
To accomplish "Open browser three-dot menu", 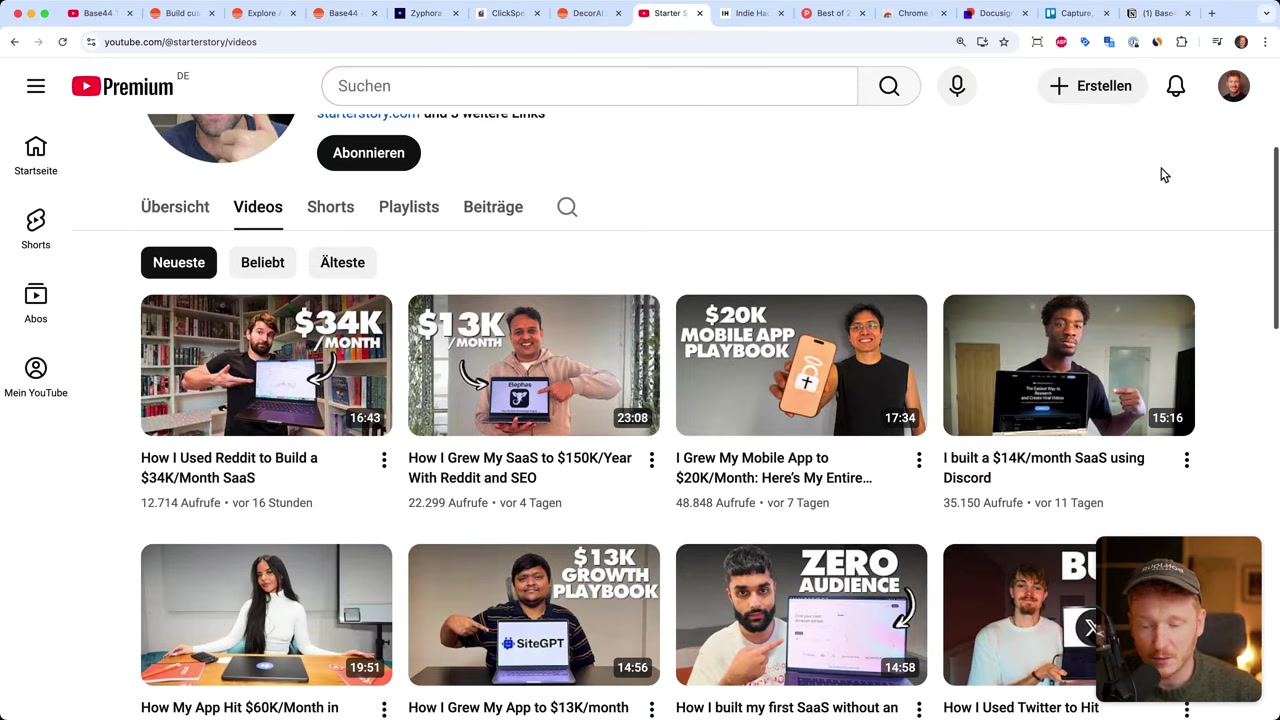I will [1265, 42].
